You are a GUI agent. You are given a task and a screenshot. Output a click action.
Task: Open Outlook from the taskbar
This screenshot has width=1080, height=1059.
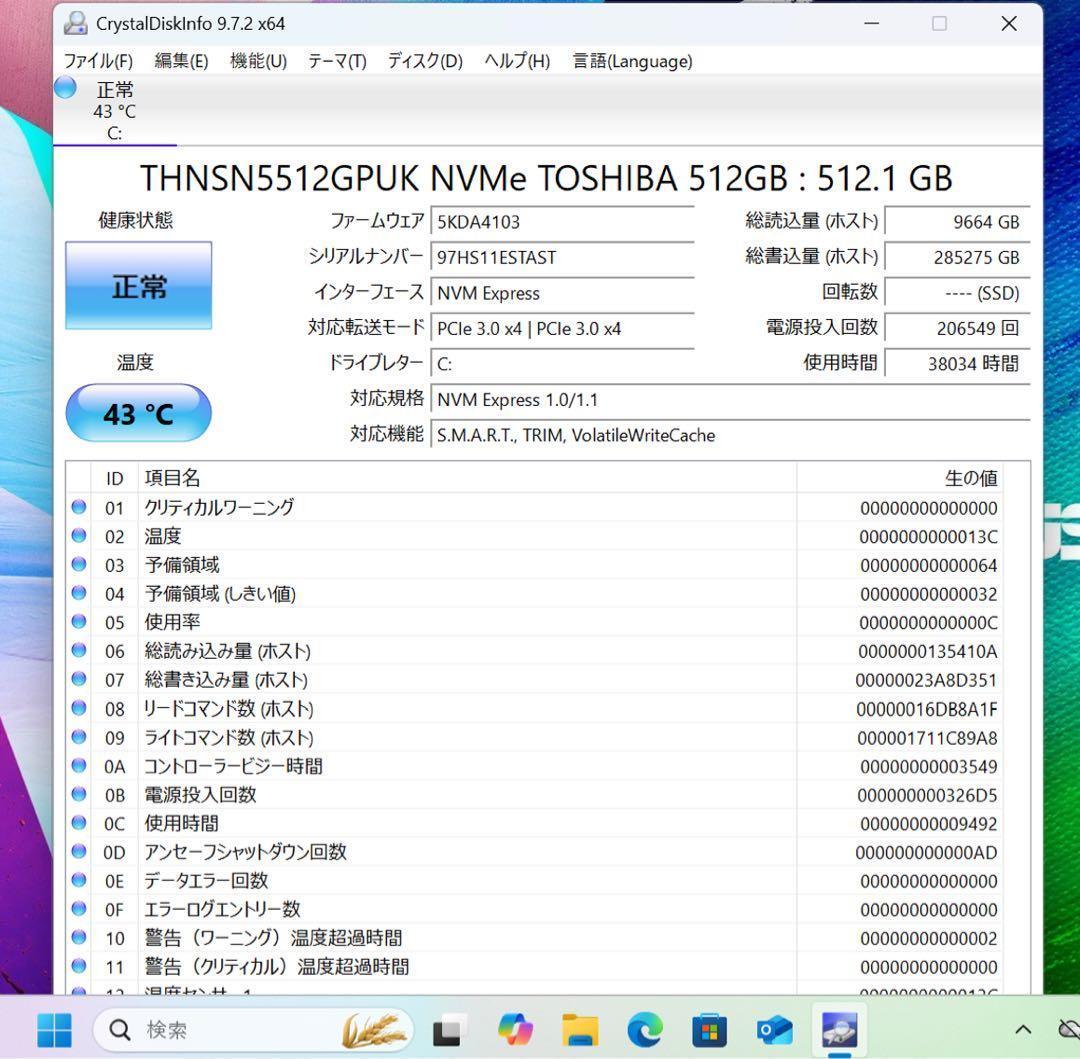(x=773, y=1029)
